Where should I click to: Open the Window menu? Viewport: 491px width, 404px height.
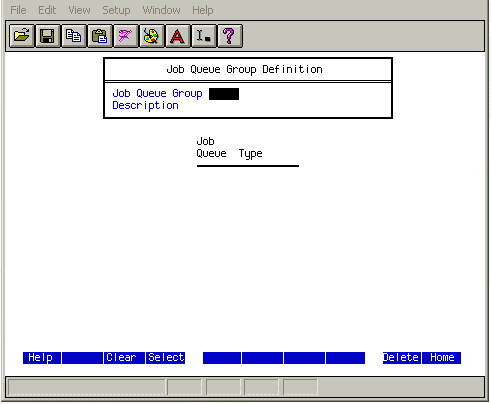tap(162, 10)
